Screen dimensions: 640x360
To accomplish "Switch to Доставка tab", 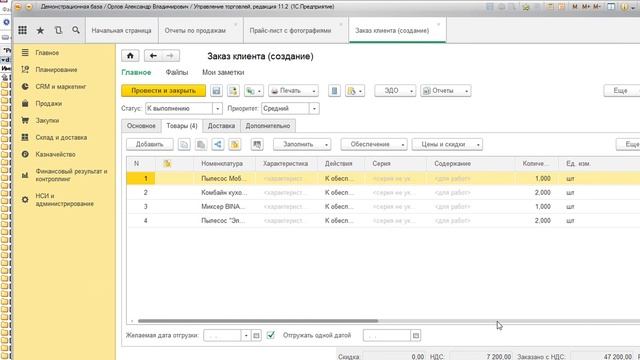I will pos(221,126).
